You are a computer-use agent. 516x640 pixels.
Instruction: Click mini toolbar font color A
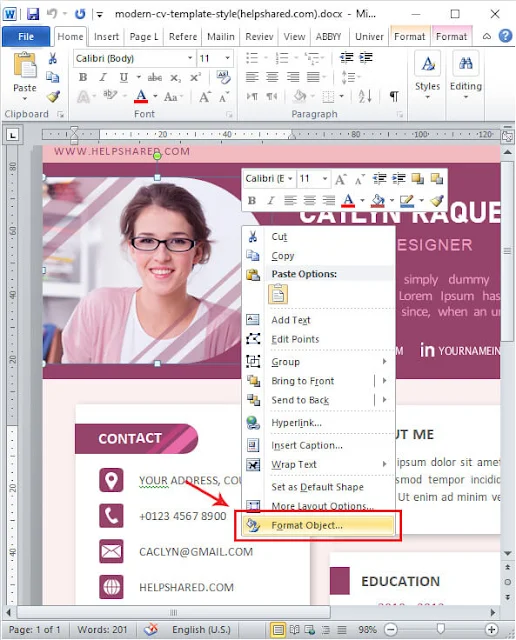[348, 200]
